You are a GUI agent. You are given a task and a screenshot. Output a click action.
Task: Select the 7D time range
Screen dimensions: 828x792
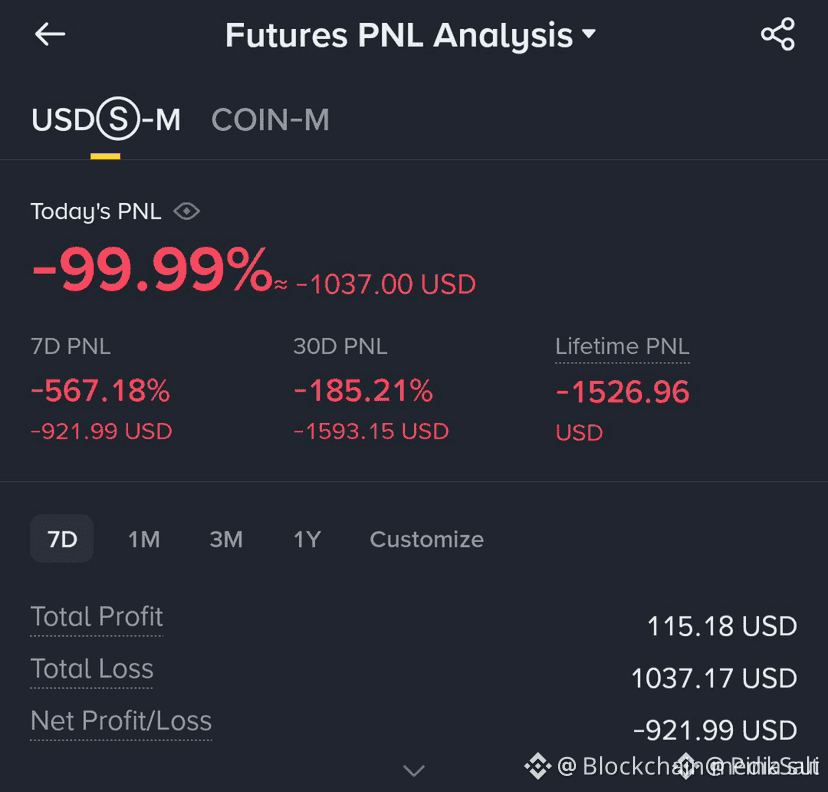[x=62, y=539]
